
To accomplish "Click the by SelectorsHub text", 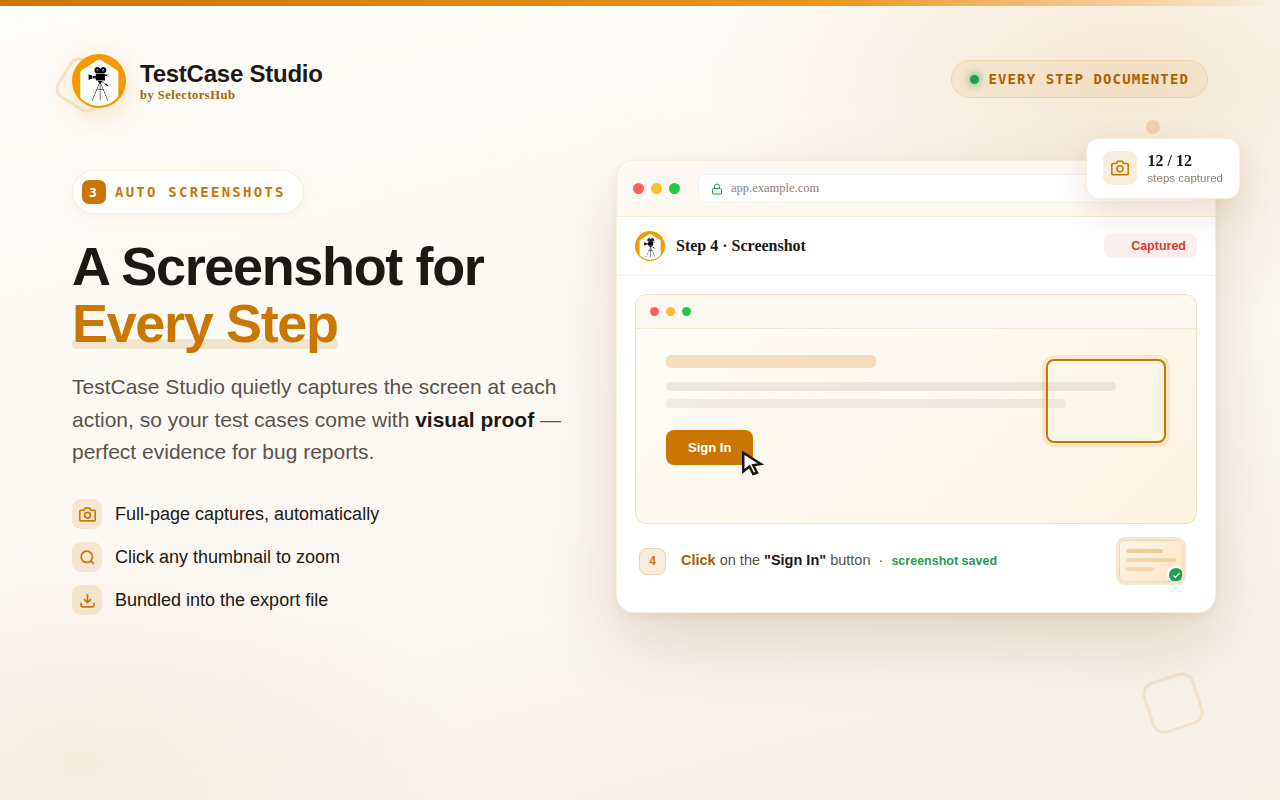I will [187, 95].
